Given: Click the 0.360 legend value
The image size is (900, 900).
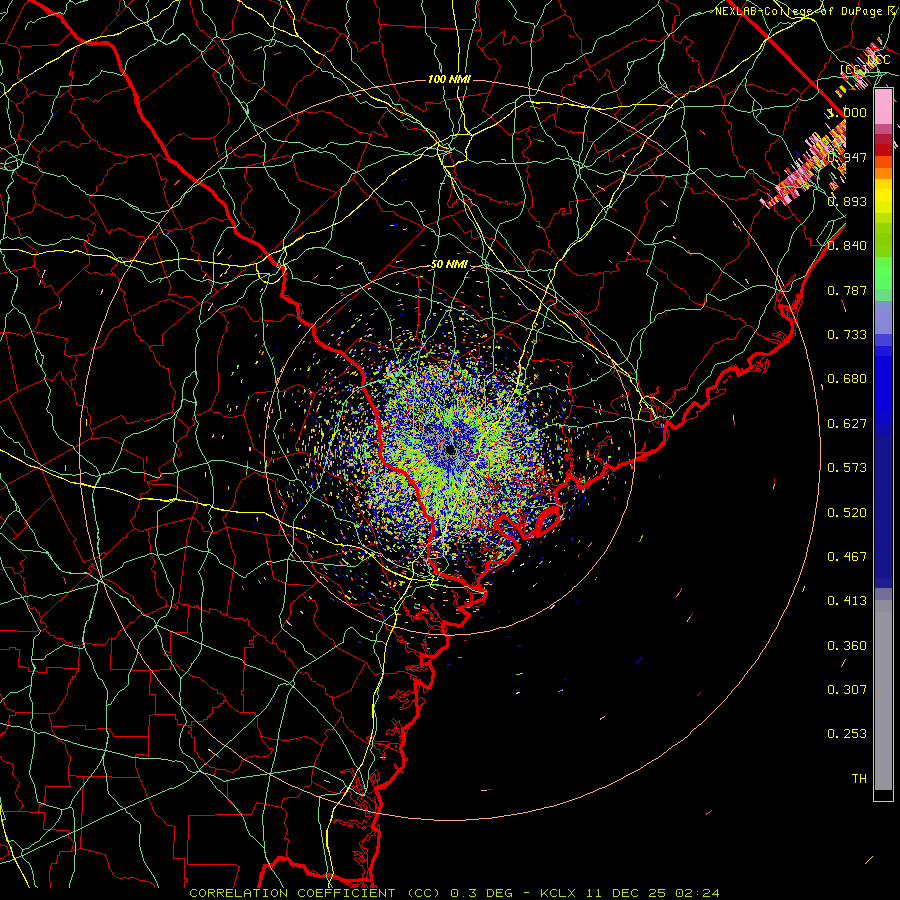Looking at the screenshot, I should tap(847, 646).
